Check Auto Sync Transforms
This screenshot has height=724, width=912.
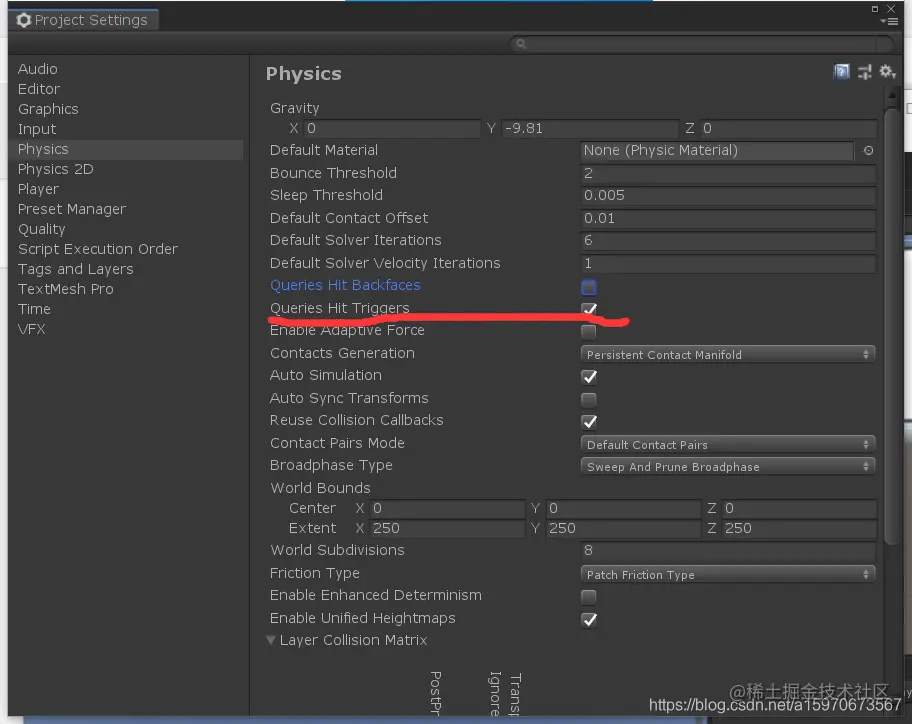(589, 400)
